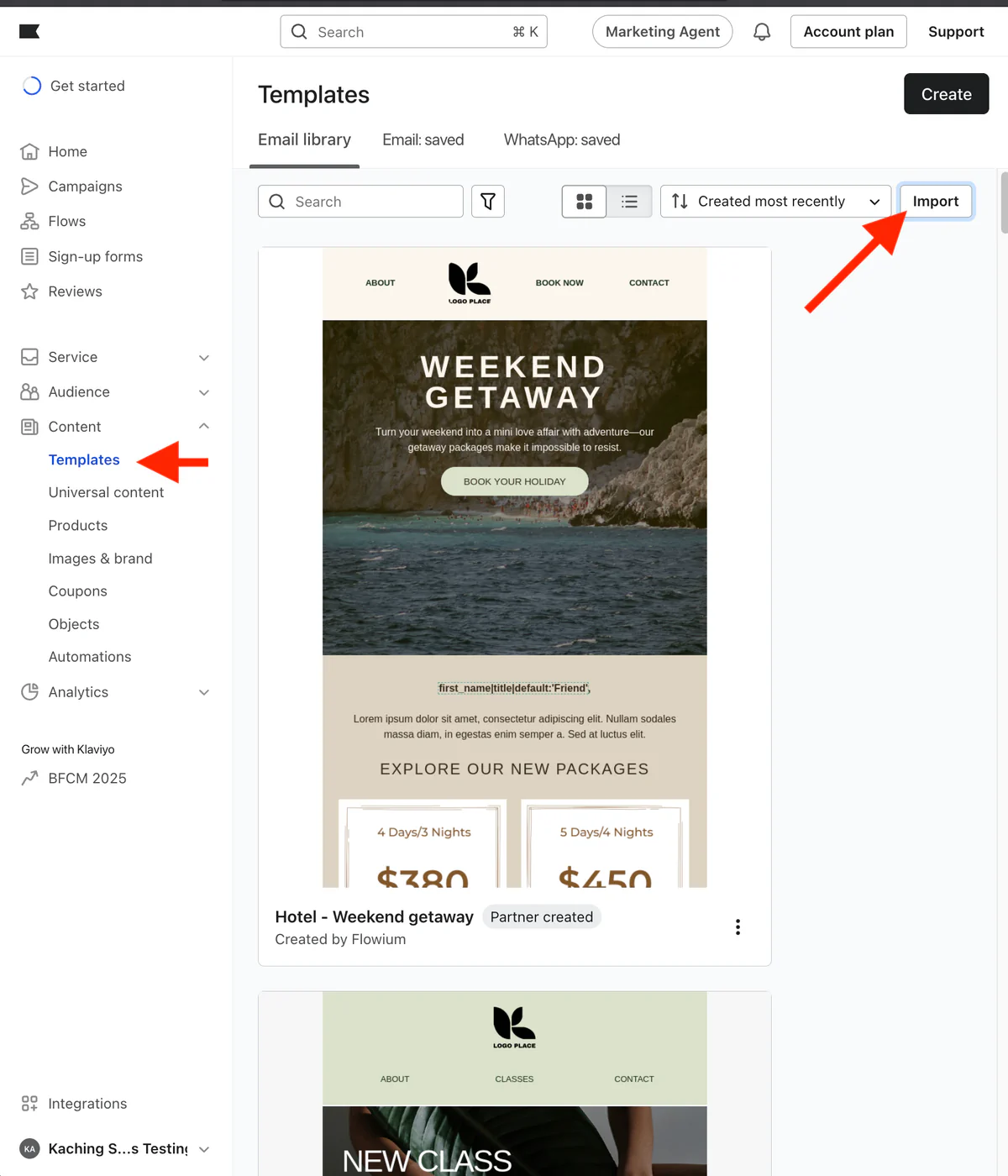
Task: Click the Content newspaper icon
Action: pos(29,427)
